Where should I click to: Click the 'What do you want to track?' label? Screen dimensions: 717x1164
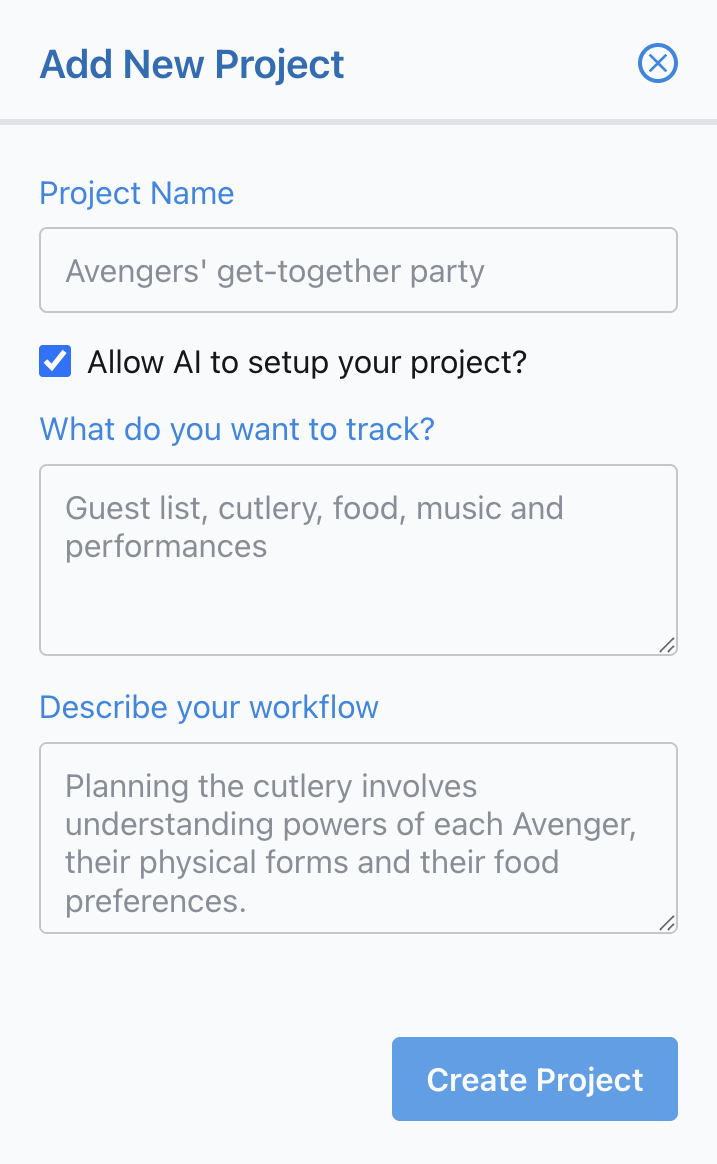[x=236, y=429]
